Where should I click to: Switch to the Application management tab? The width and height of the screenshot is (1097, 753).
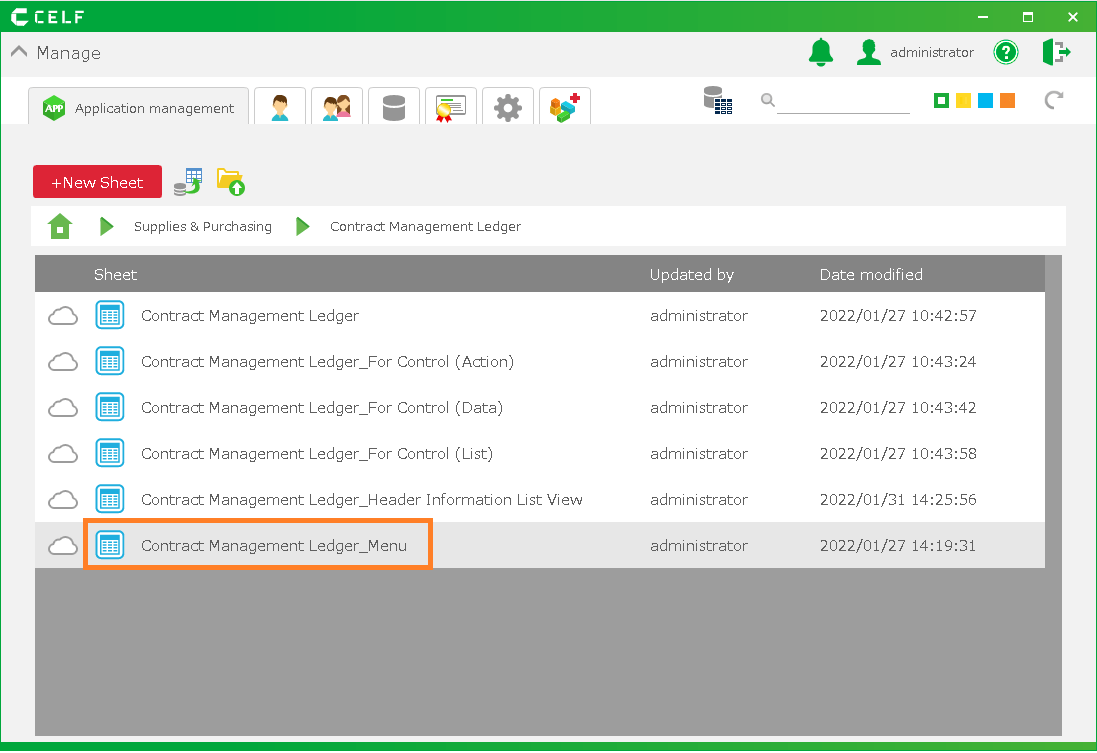[139, 108]
